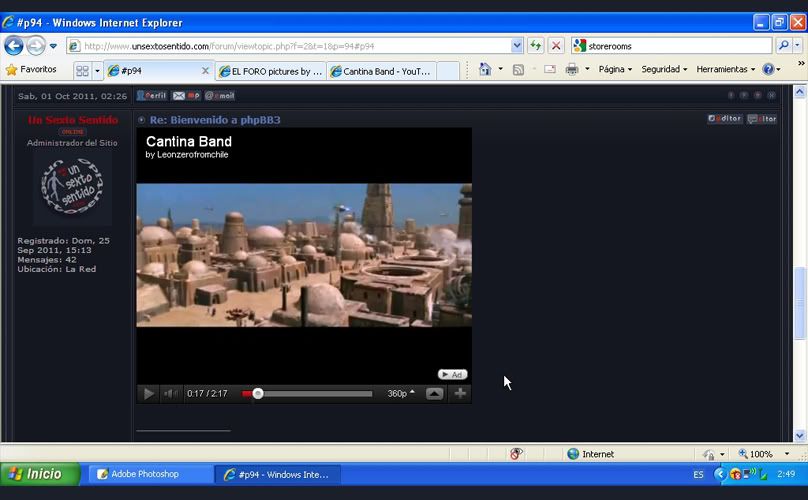Expand hidden system tray icons arrow
The width and height of the screenshot is (808, 500).
(719, 474)
